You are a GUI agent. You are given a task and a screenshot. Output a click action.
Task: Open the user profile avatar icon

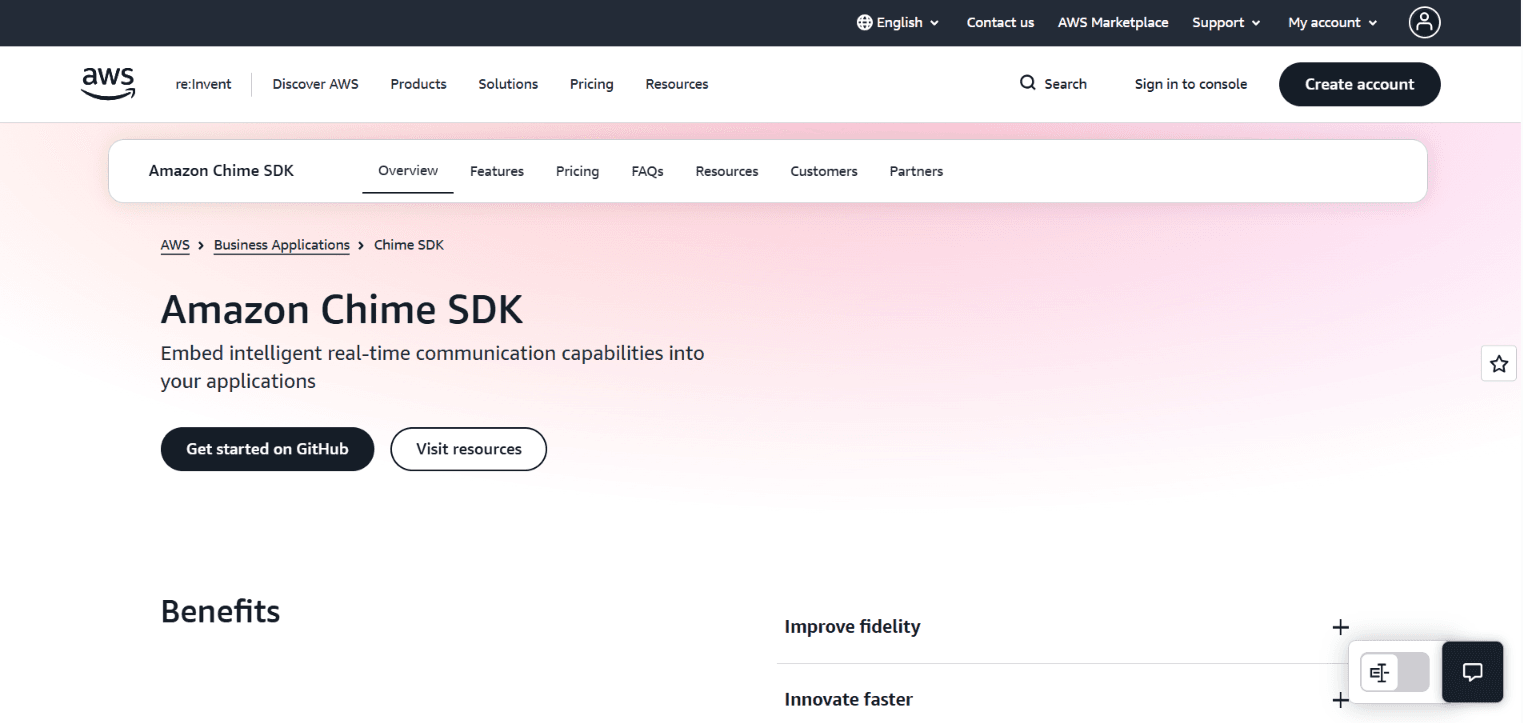1424,22
